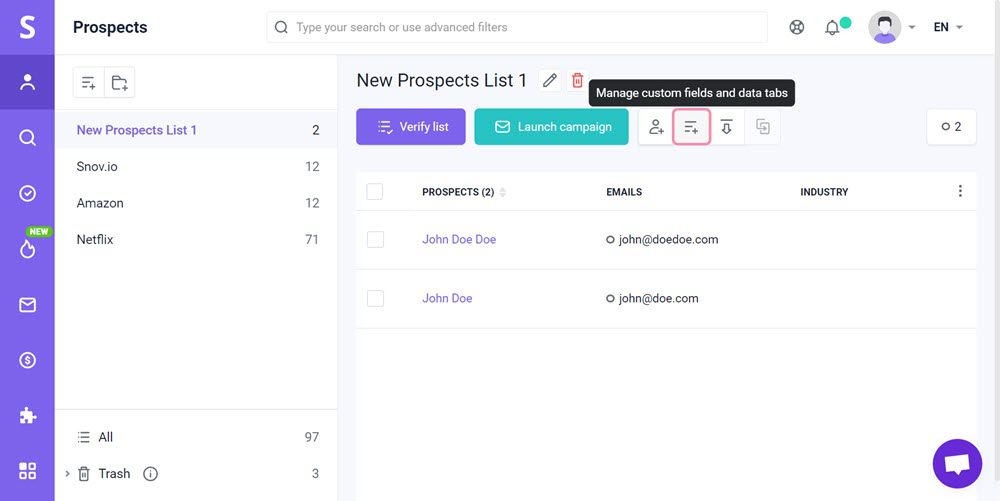Open the flame icon marked NEW
The height and width of the screenshot is (501, 1000).
(x=27, y=249)
